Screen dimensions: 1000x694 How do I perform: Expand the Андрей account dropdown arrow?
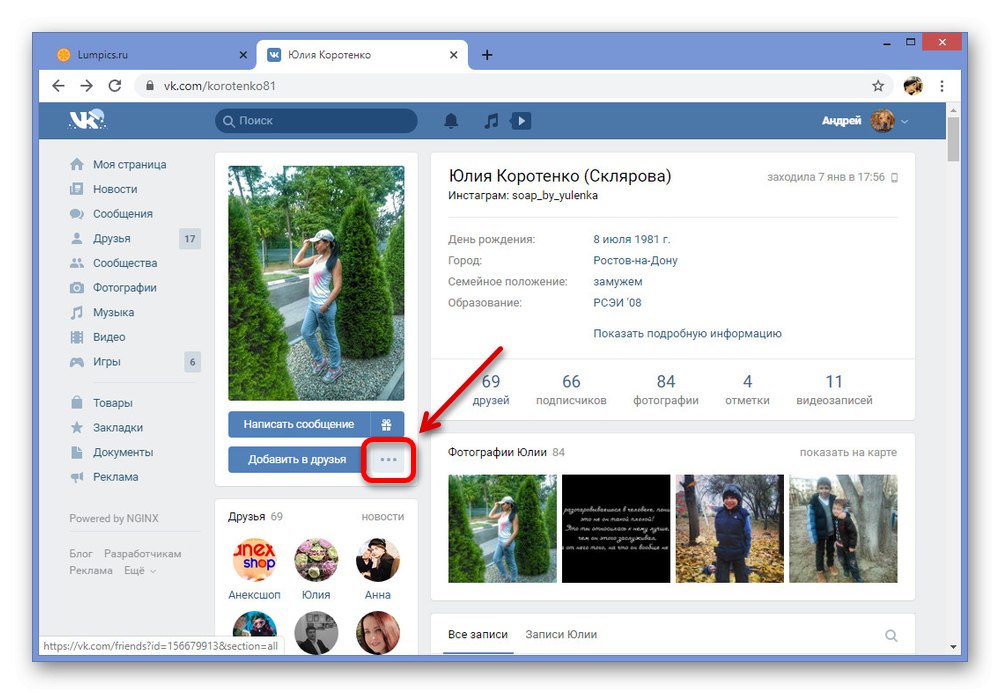[904, 121]
